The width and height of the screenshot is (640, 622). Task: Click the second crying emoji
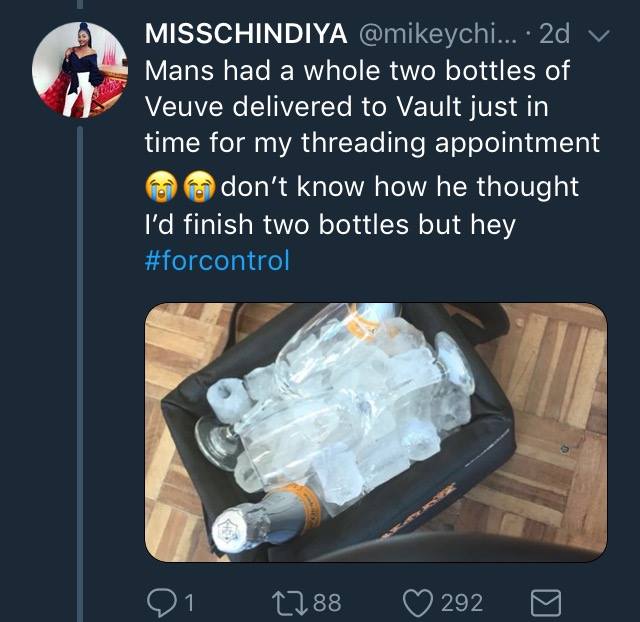tap(199, 187)
